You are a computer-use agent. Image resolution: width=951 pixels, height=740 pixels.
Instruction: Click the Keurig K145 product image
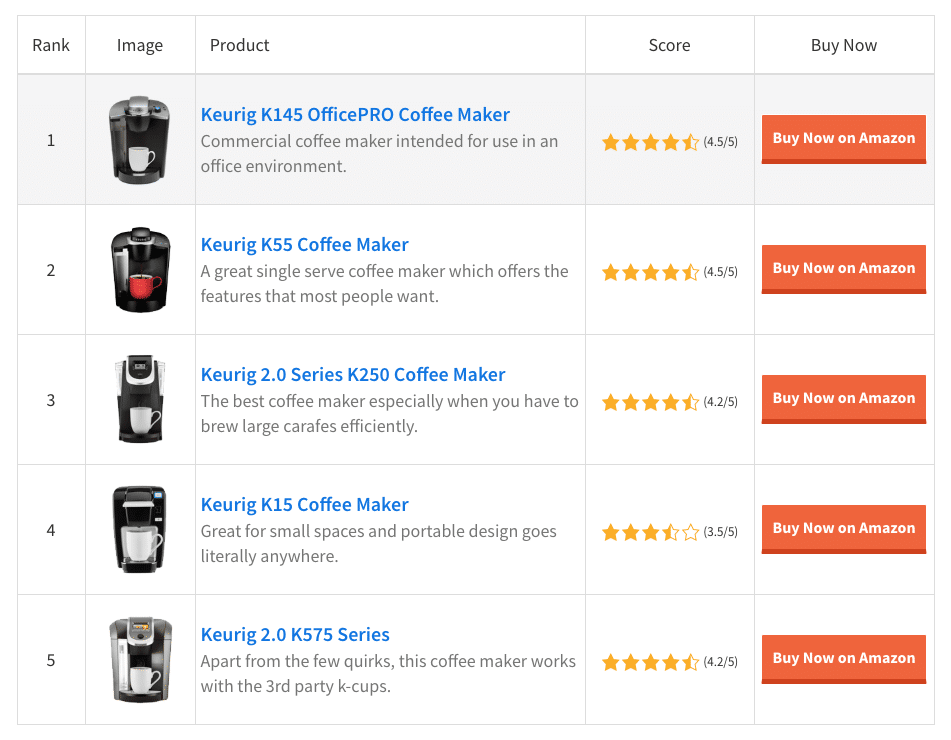[x=139, y=140]
